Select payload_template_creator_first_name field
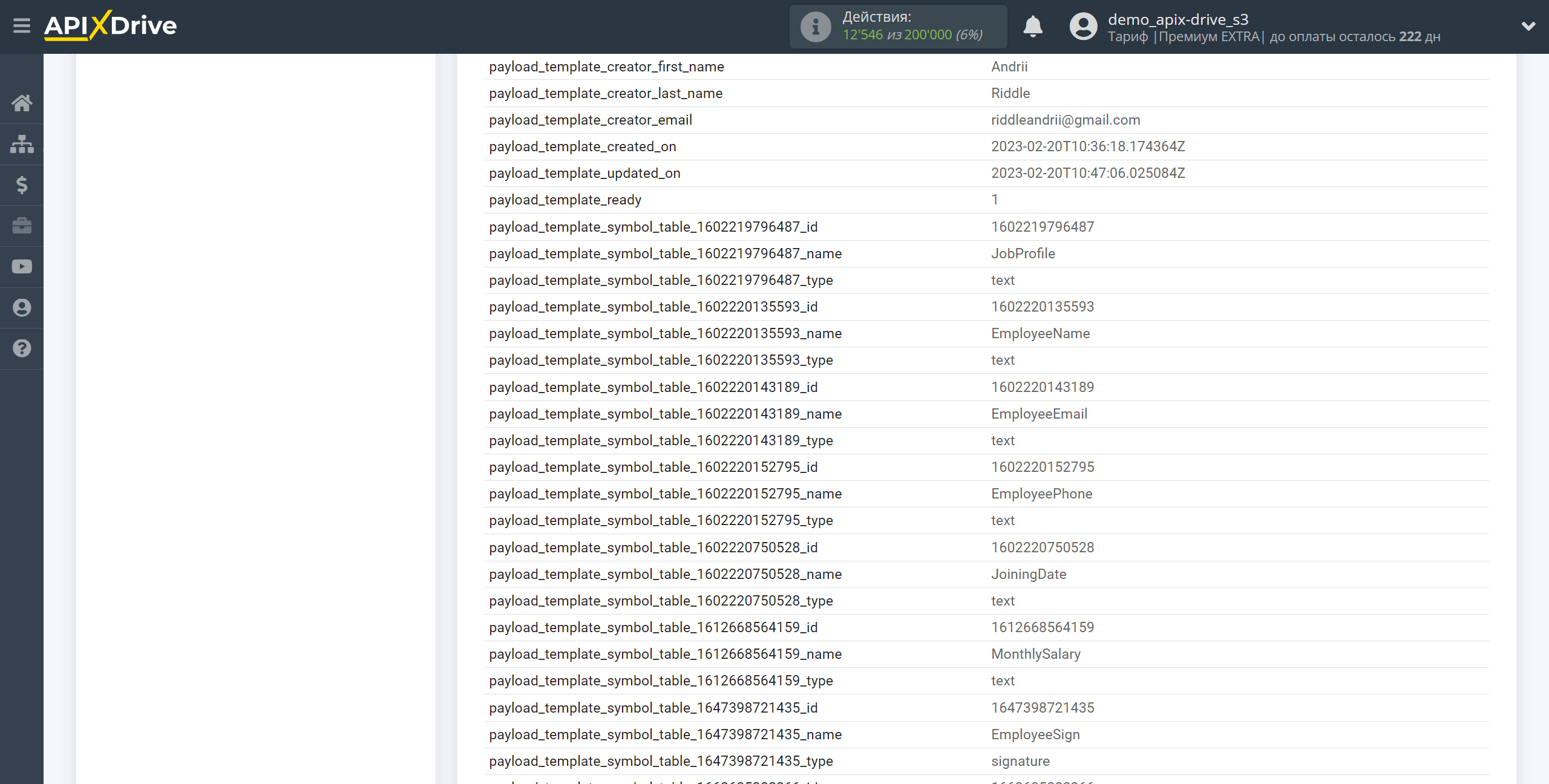 (606, 67)
